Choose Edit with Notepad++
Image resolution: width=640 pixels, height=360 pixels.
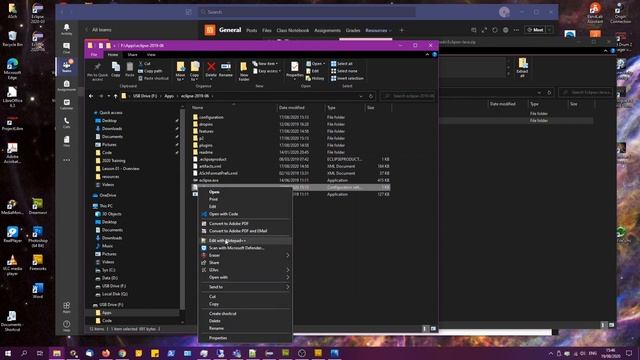click(245, 241)
